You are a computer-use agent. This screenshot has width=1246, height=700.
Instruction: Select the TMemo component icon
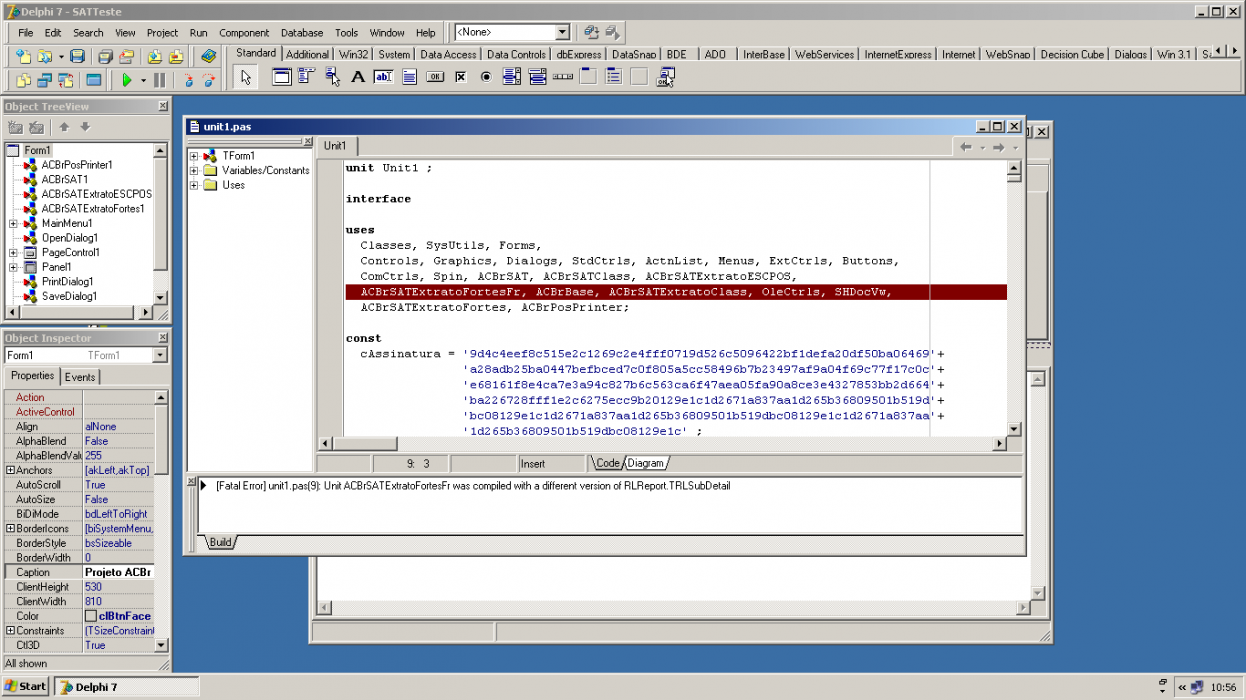coord(409,77)
